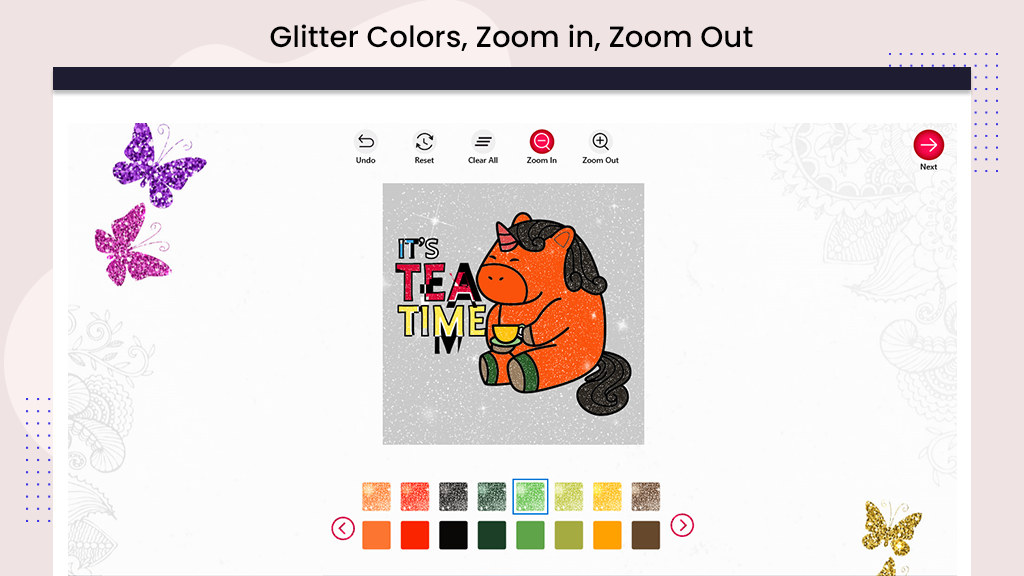Select the Reset icon

[424, 142]
